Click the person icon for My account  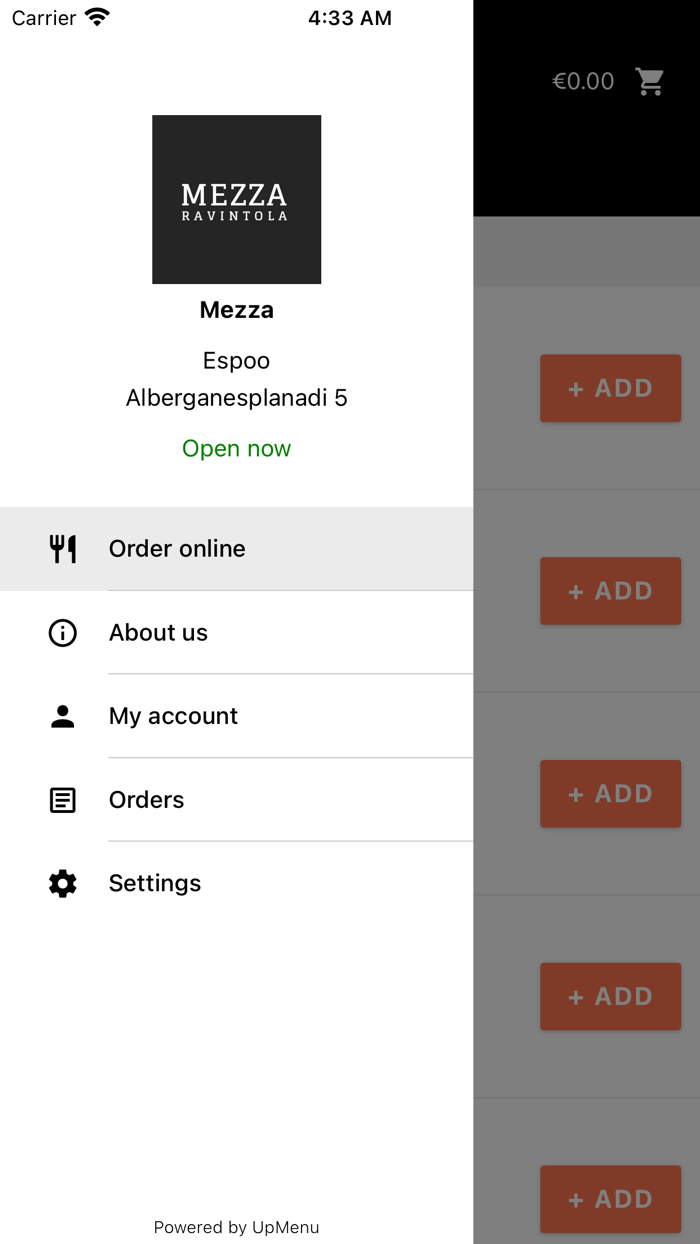point(62,716)
